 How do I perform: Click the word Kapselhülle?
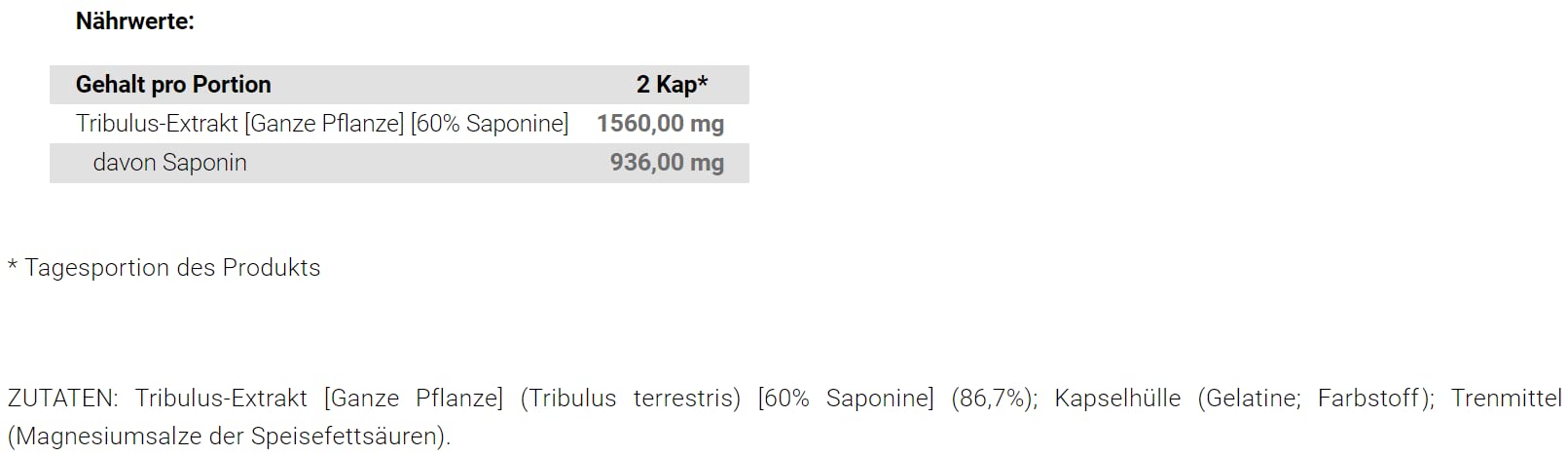1117,399
